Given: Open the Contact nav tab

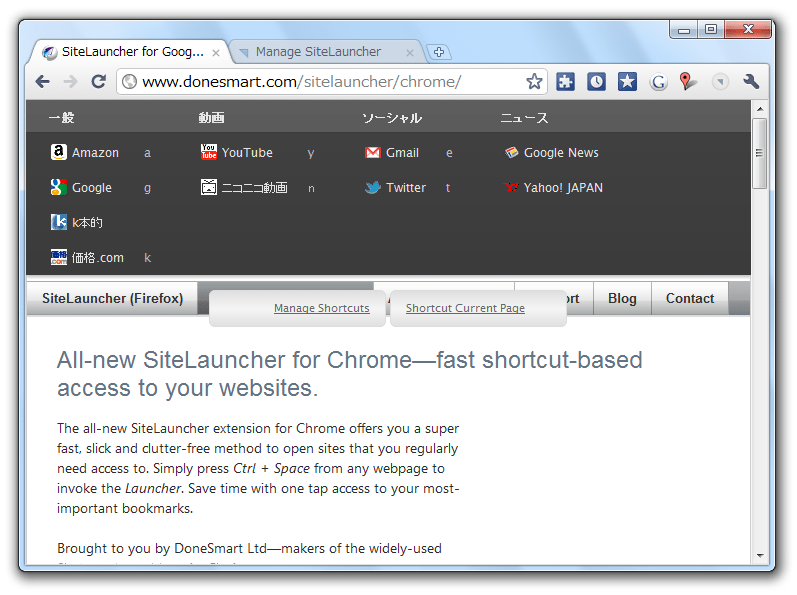Looking at the screenshot, I should (690, 298).
